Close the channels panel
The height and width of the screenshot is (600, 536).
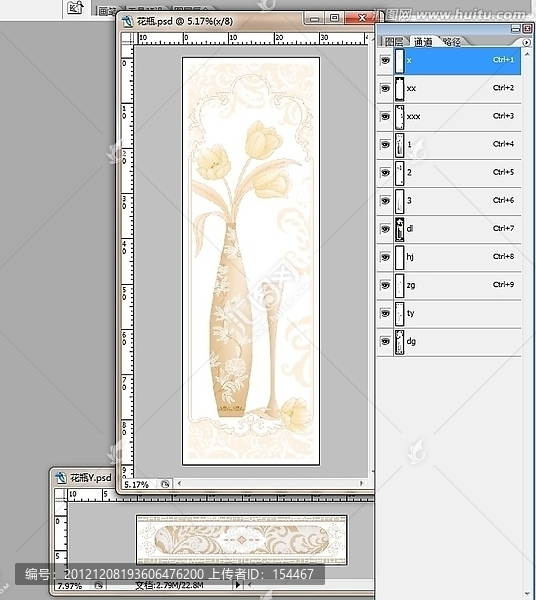point(527,29)
